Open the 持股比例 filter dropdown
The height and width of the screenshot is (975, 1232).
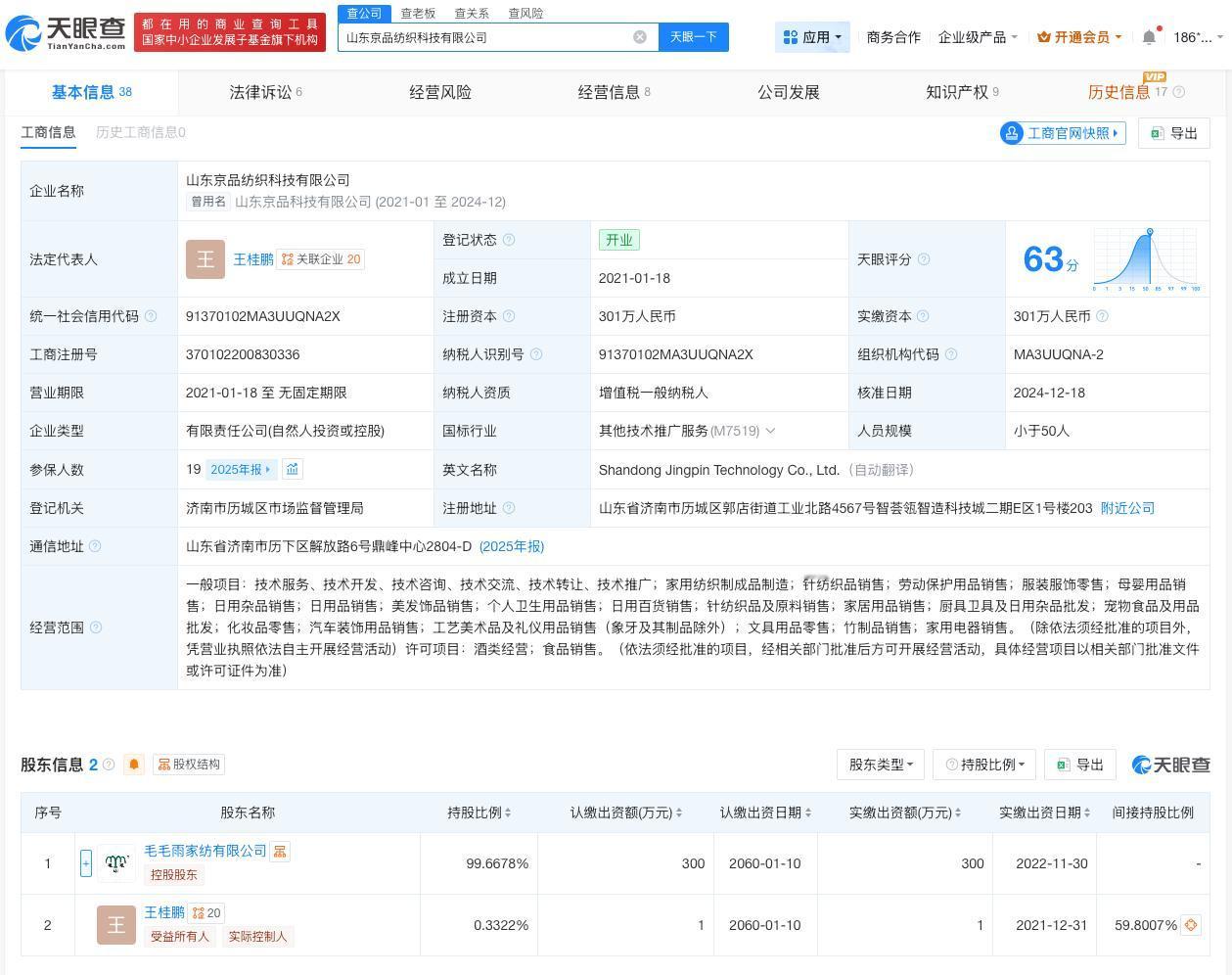(984, 765)
